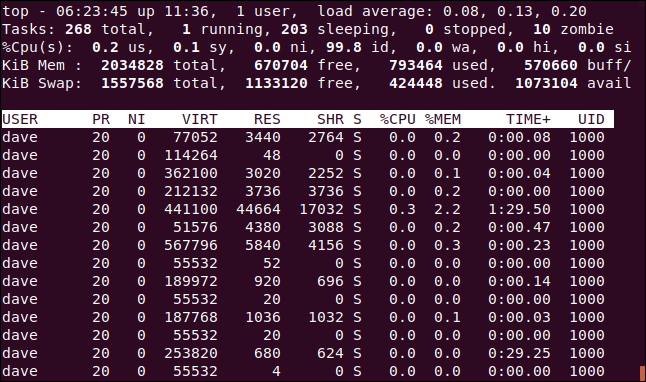Click the VIRT value 51576
646x382 pixels.
pyautogui.click(x=195, y=227)
